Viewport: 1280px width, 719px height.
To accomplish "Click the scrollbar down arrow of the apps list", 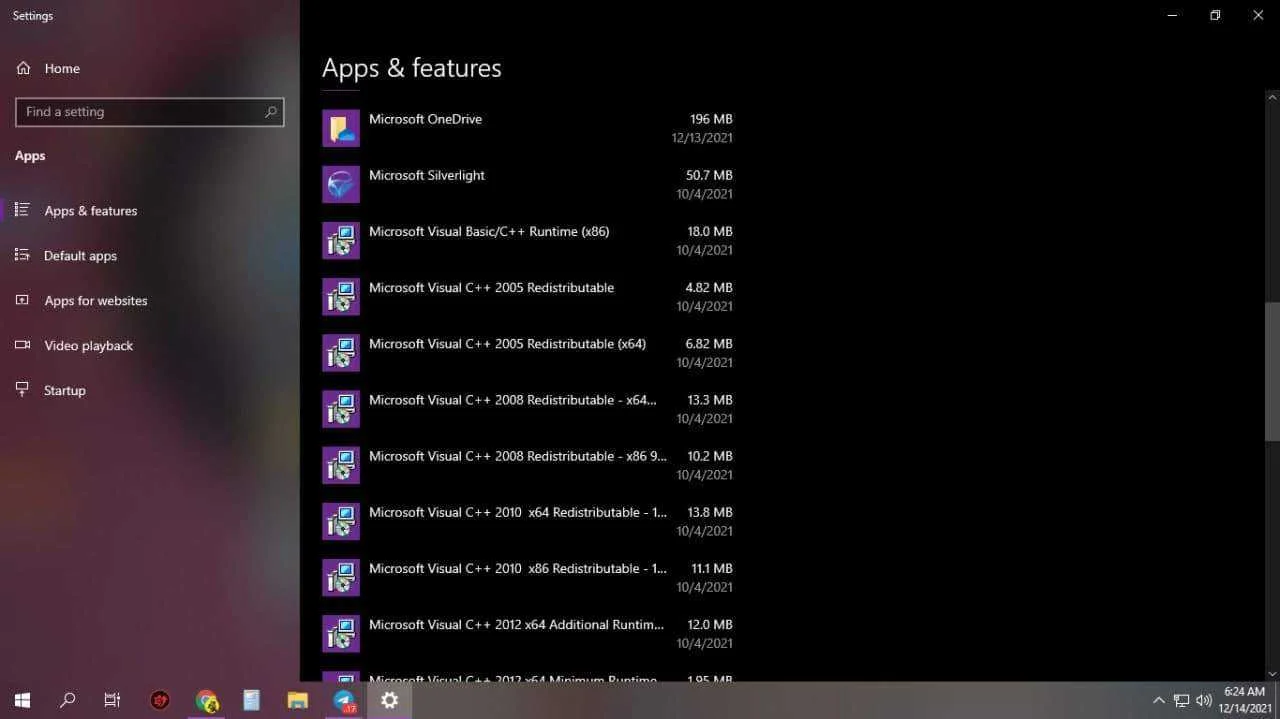I will pos(1272,673).
